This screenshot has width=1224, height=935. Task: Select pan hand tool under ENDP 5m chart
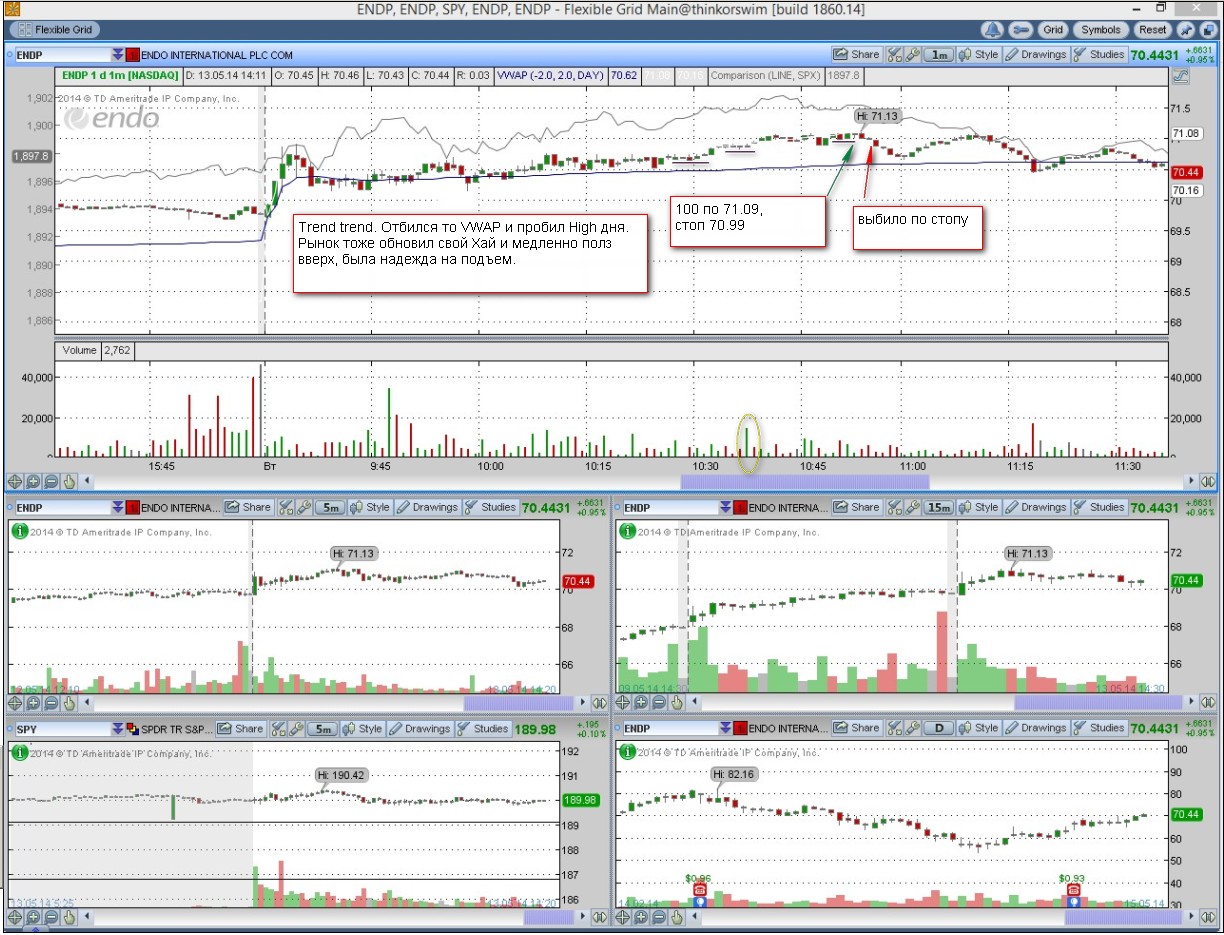(x=69, y=703)
